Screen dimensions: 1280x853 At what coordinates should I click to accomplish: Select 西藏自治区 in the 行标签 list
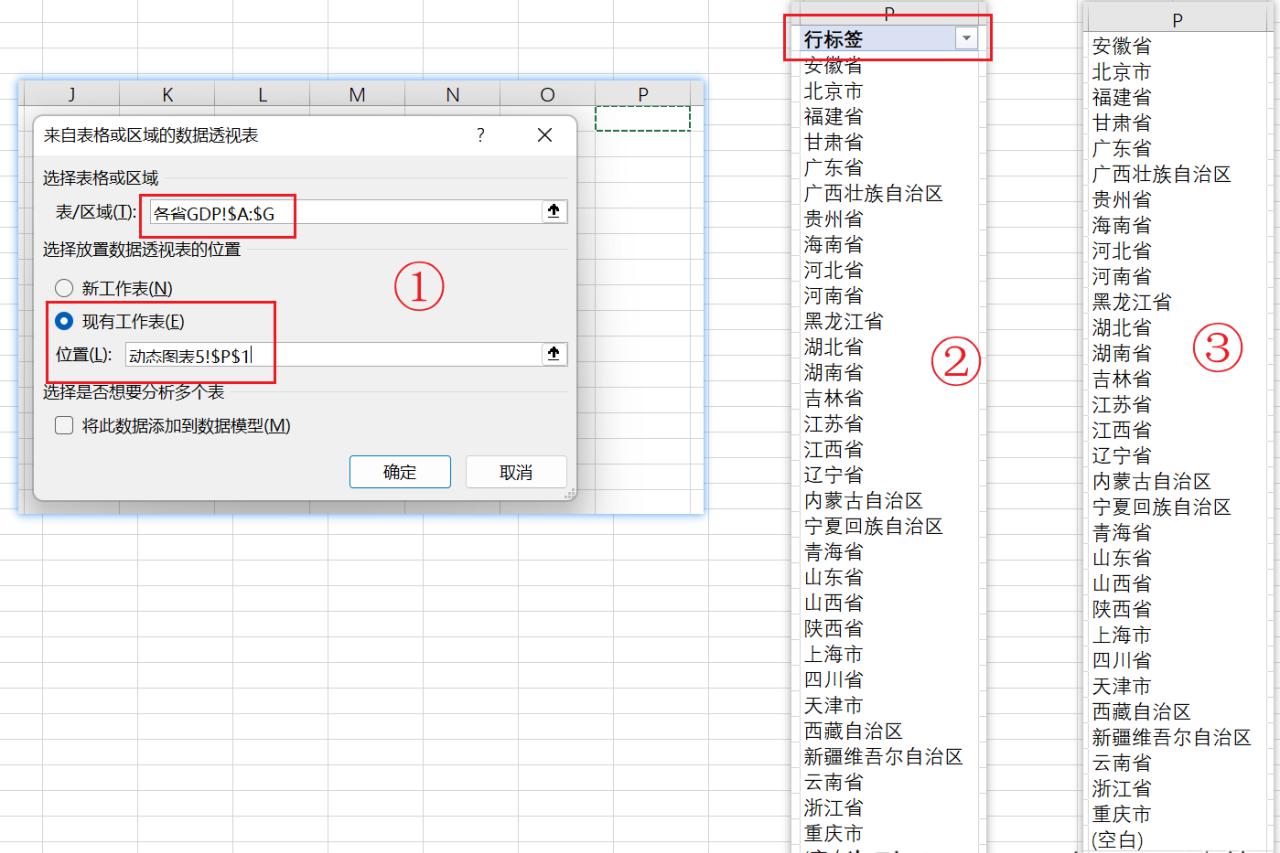(x=853, y=731)
